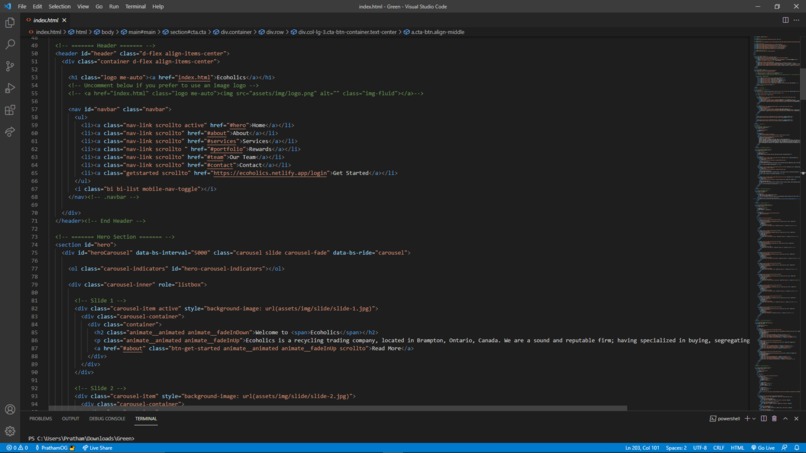Click body element in the breadcrumb

[x=107, y=32]
